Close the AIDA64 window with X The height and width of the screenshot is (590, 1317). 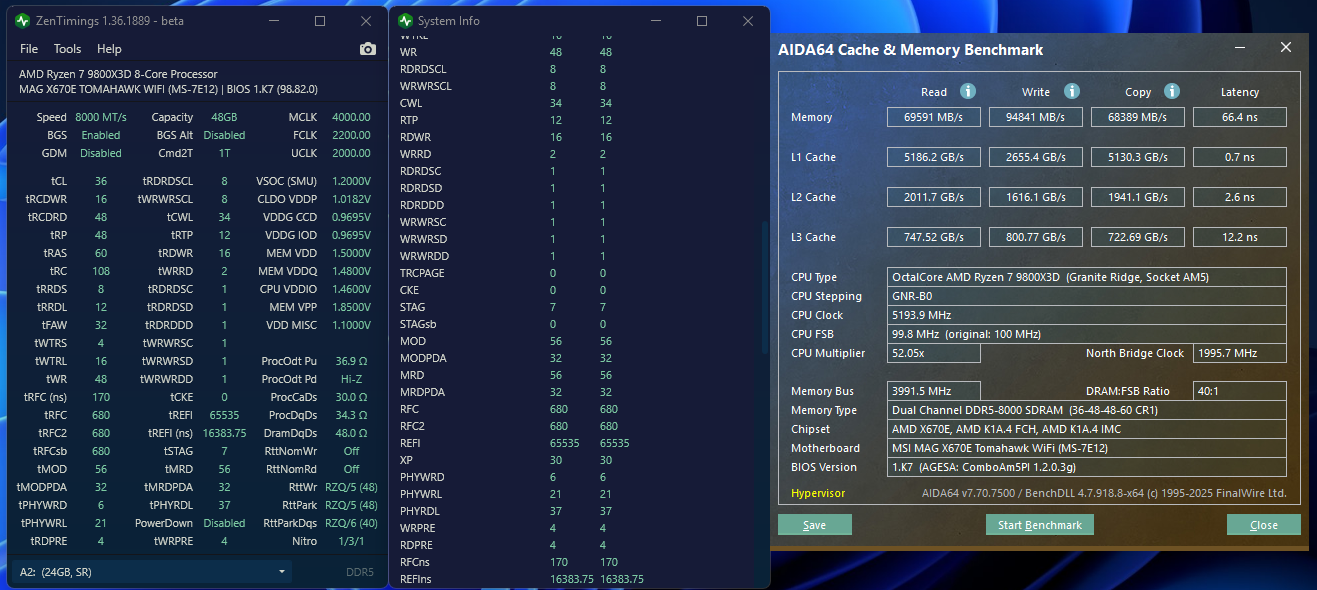(1286, 48)
